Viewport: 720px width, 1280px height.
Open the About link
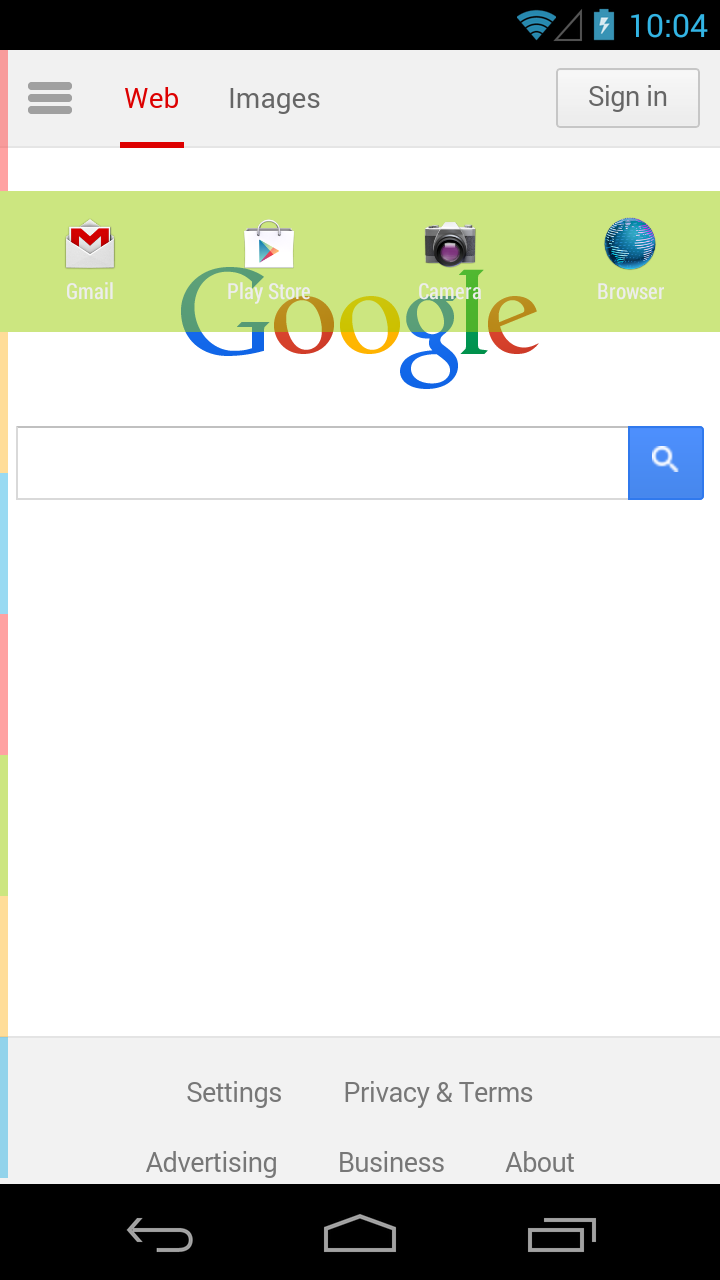tap(540, 1162)
